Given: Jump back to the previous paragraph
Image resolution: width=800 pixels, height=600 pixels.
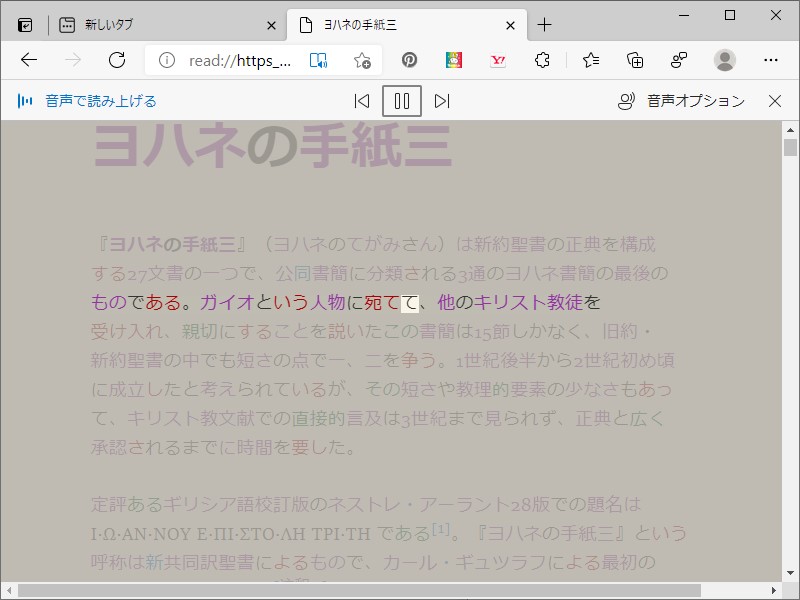Looking at the screenshot, I should (x=362, y=101).
